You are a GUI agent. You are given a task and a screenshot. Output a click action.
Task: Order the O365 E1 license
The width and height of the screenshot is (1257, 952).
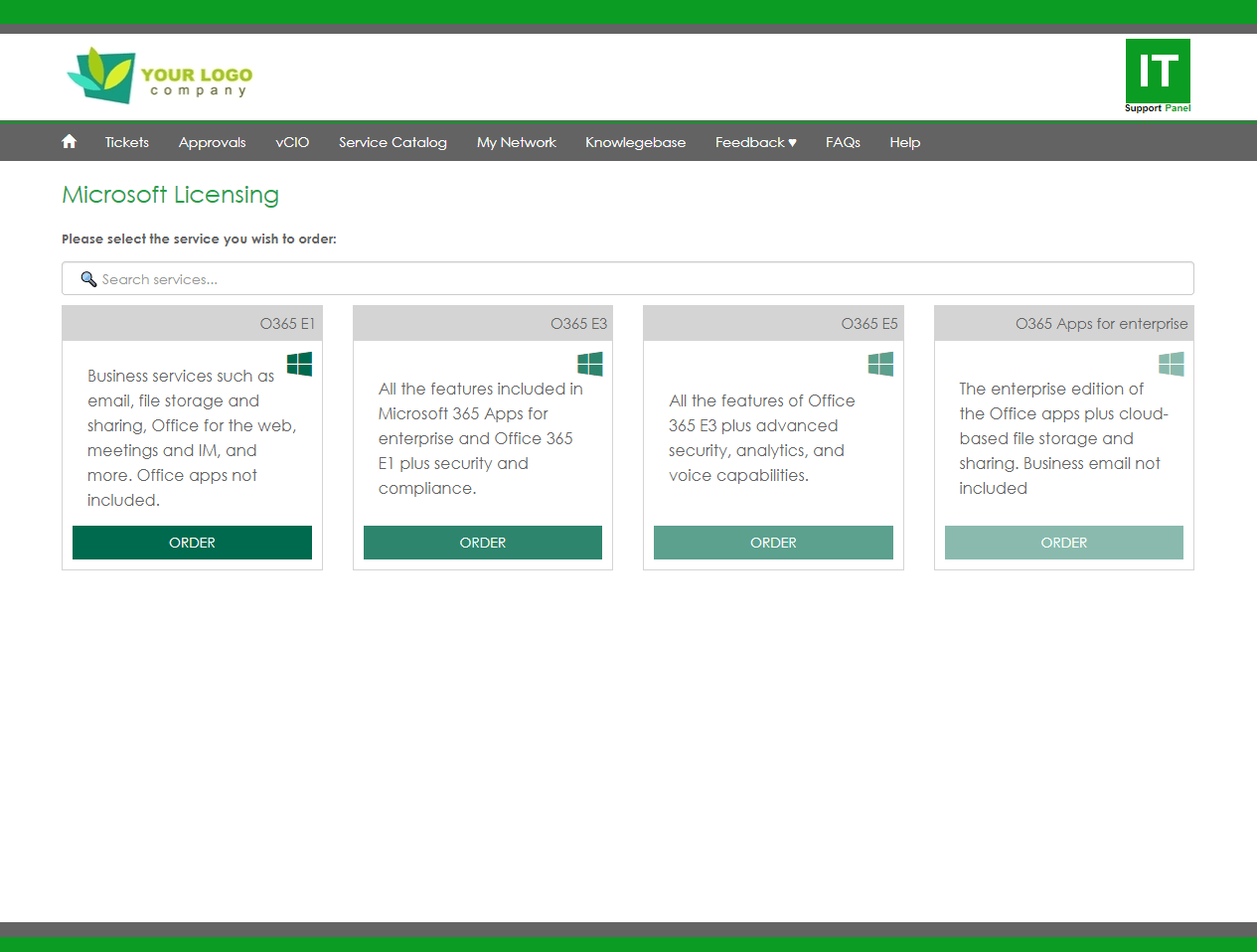(192, 543)
